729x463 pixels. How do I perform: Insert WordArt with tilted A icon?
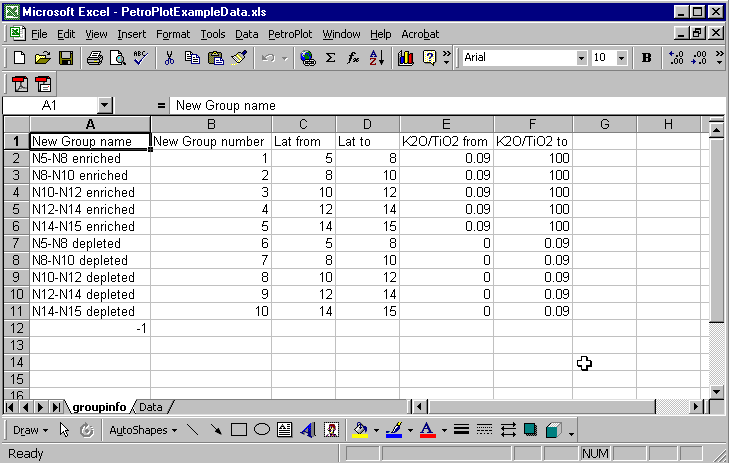coord(308,430)
